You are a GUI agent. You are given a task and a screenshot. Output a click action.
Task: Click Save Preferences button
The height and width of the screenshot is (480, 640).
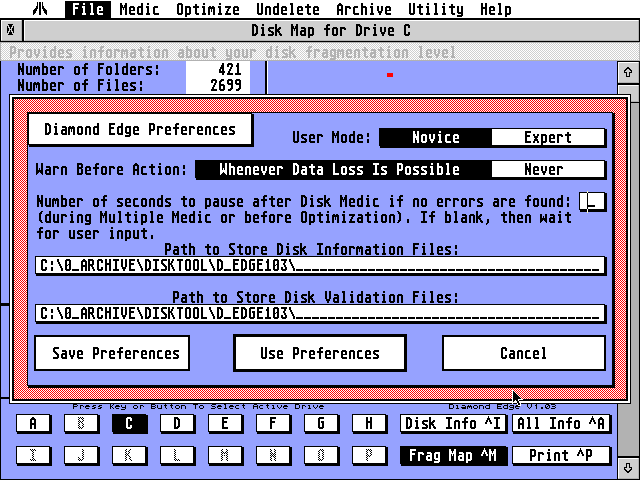click(x=112, y=353)
